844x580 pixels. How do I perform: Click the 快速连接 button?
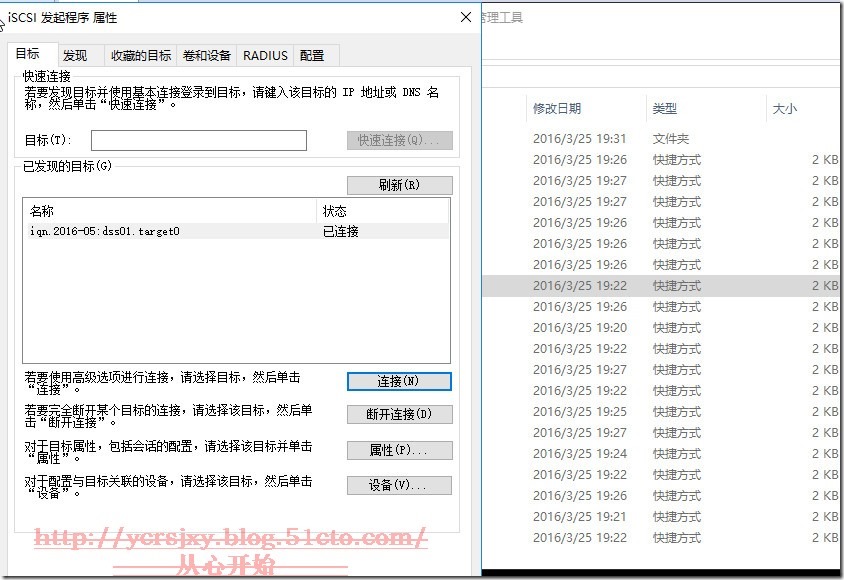(x=399, y=140)
